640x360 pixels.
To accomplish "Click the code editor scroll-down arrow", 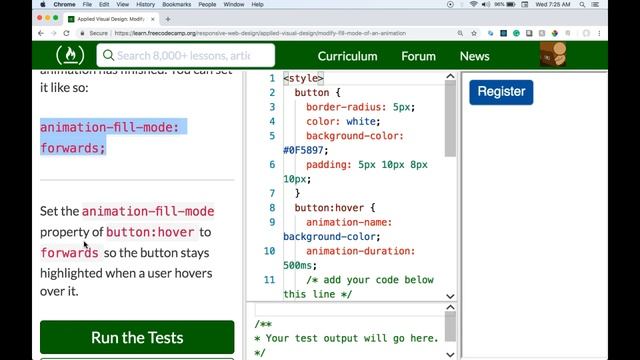I will coord(450,296).
